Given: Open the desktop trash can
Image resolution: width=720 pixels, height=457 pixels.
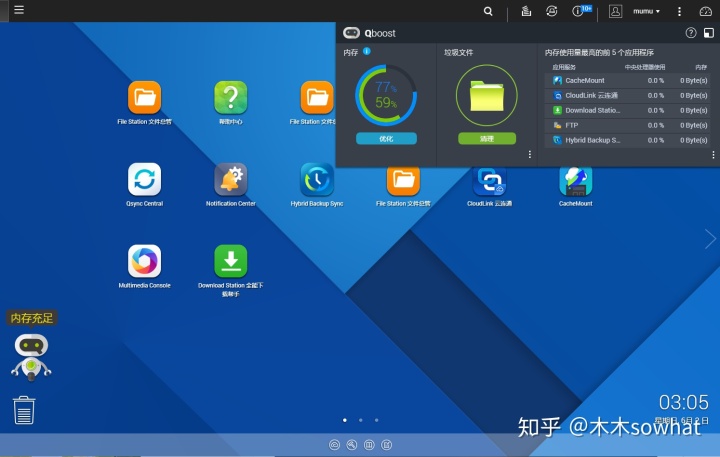Looking at the screenshot, I should (24, 410).
